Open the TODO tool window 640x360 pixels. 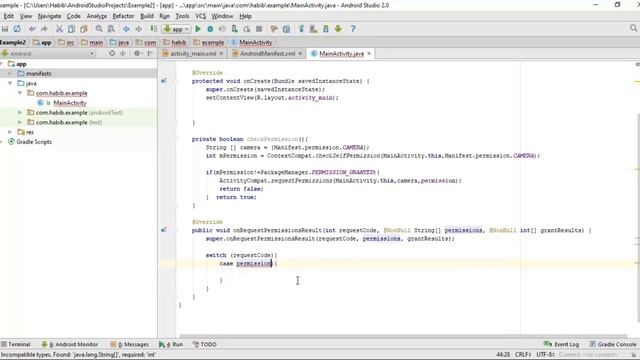point(204,344)
